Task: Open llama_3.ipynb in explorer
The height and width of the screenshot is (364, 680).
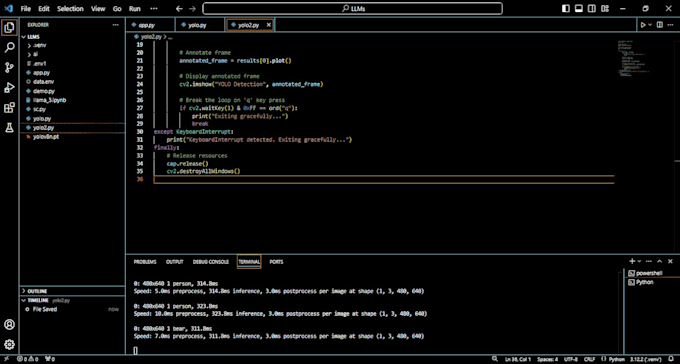Action: click(x=49, y=100)
